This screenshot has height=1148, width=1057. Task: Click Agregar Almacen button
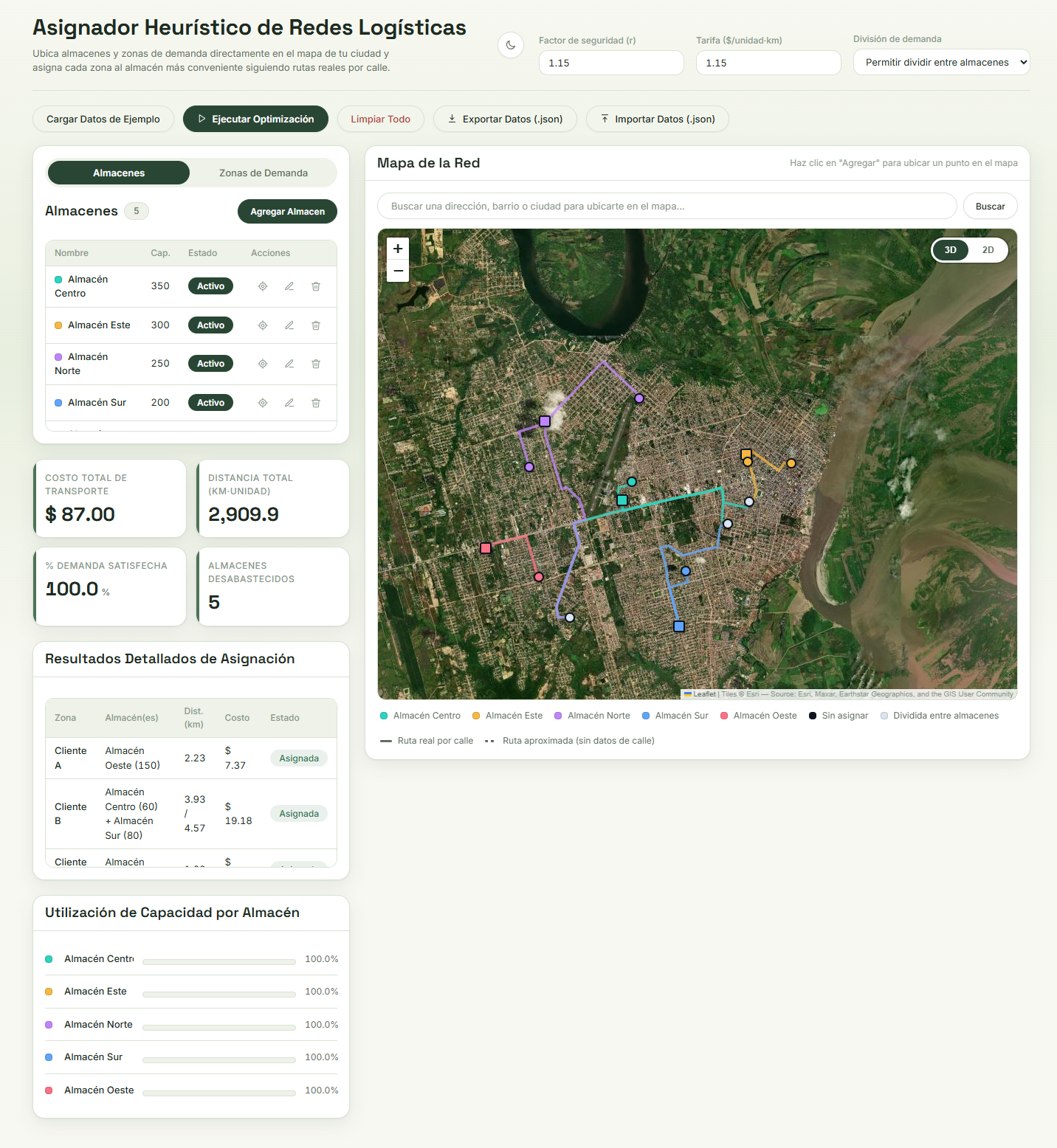287,211
